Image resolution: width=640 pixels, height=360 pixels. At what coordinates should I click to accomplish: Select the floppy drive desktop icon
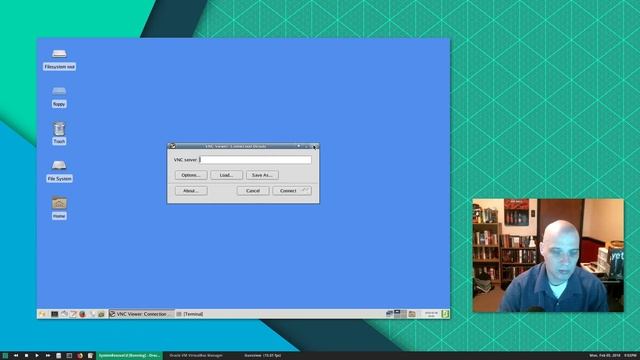click(59, 97)
